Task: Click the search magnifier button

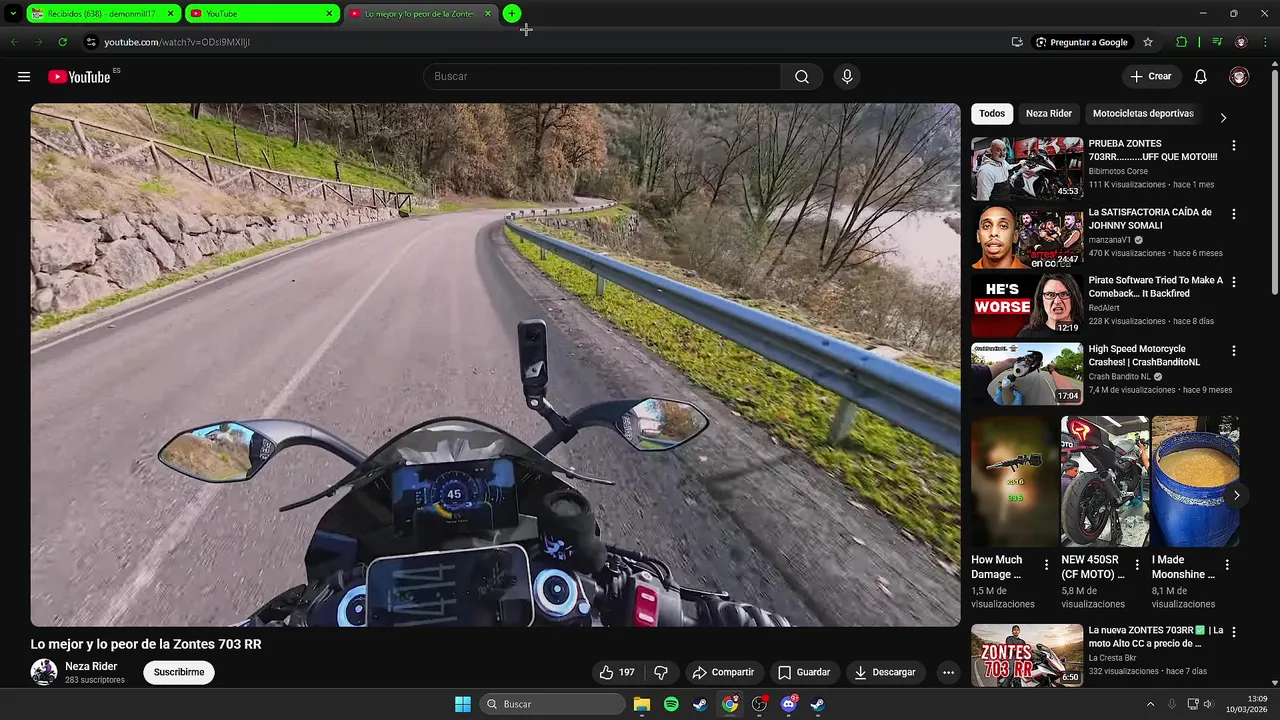Action: 802,77
